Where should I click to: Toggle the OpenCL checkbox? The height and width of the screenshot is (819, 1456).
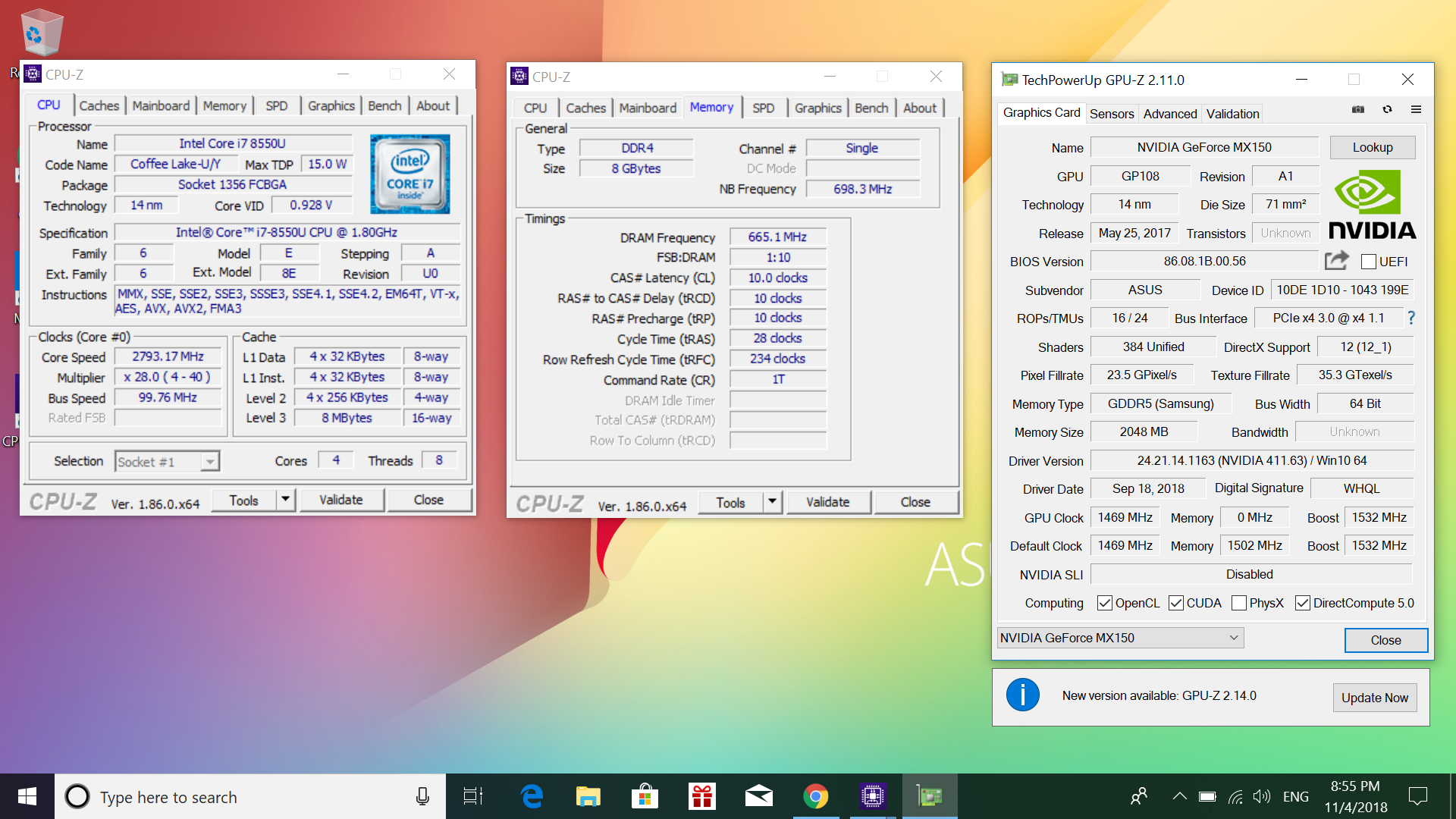tap(1105, 603)
